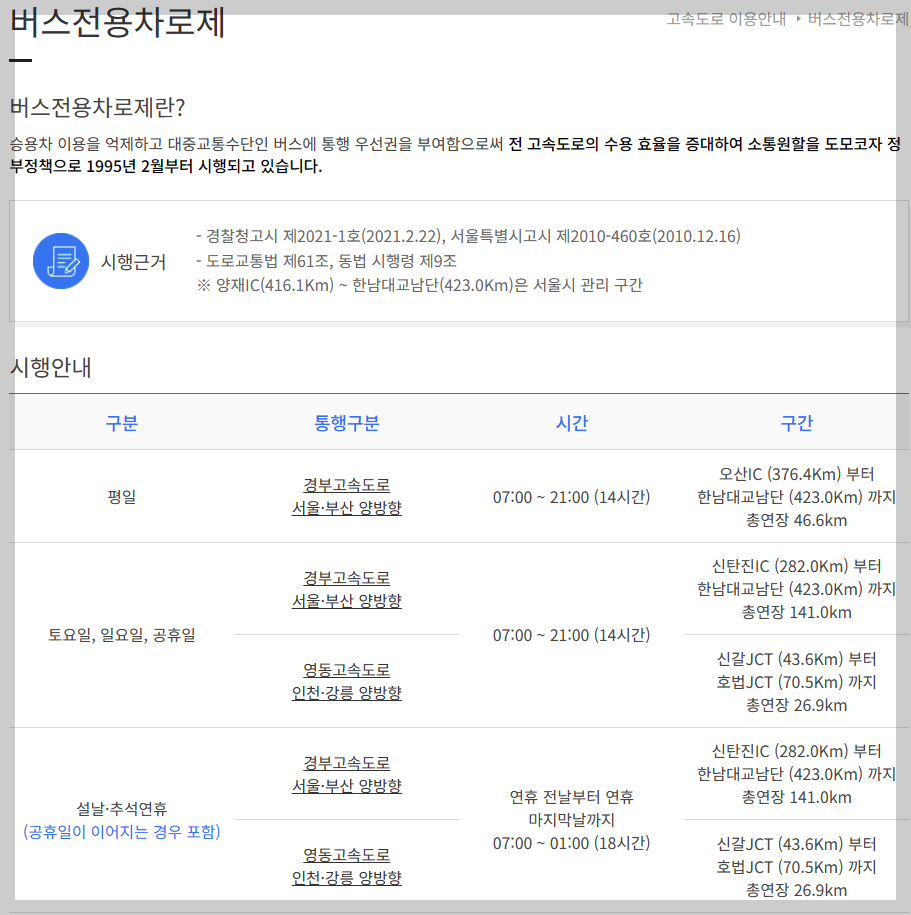Click the 시간 table column header
This screenshot has width=911, height=915.
pyautogui.click(x=573, y=423)
